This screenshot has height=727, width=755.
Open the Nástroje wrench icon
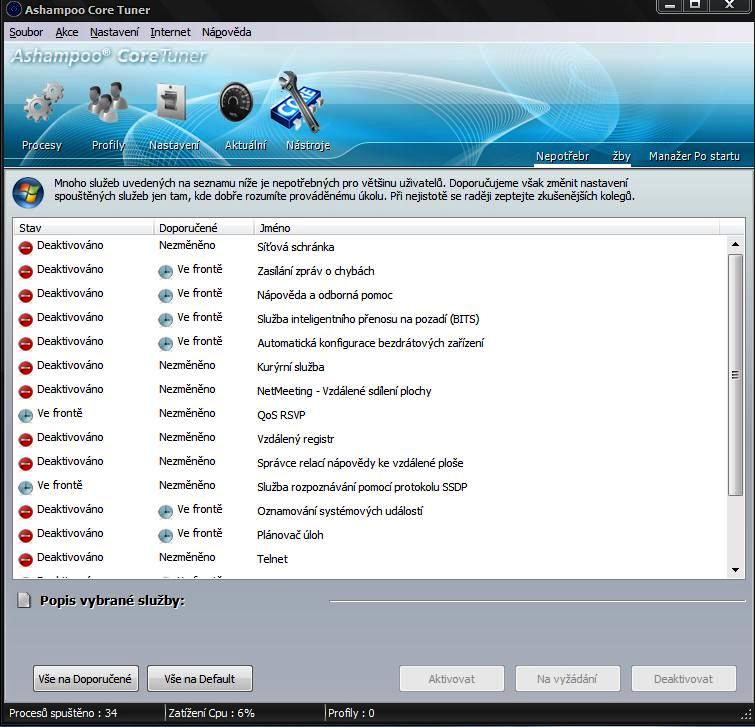(x=298, y=101)
